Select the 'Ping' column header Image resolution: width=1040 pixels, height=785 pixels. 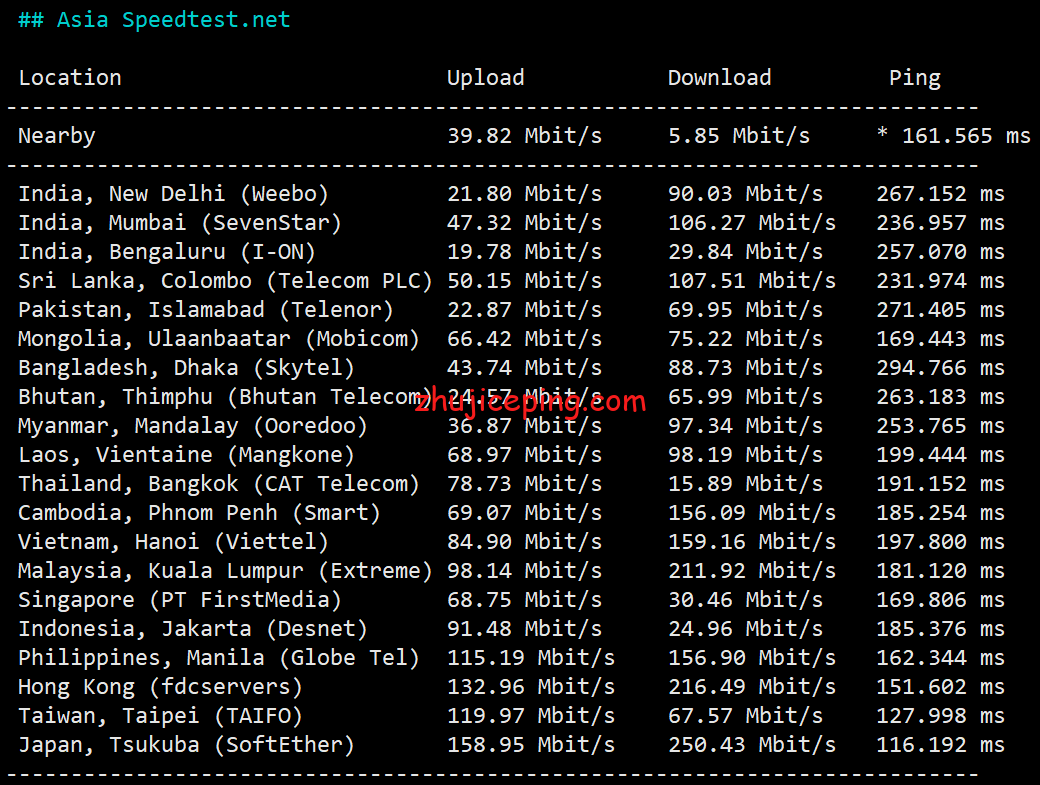915,78
